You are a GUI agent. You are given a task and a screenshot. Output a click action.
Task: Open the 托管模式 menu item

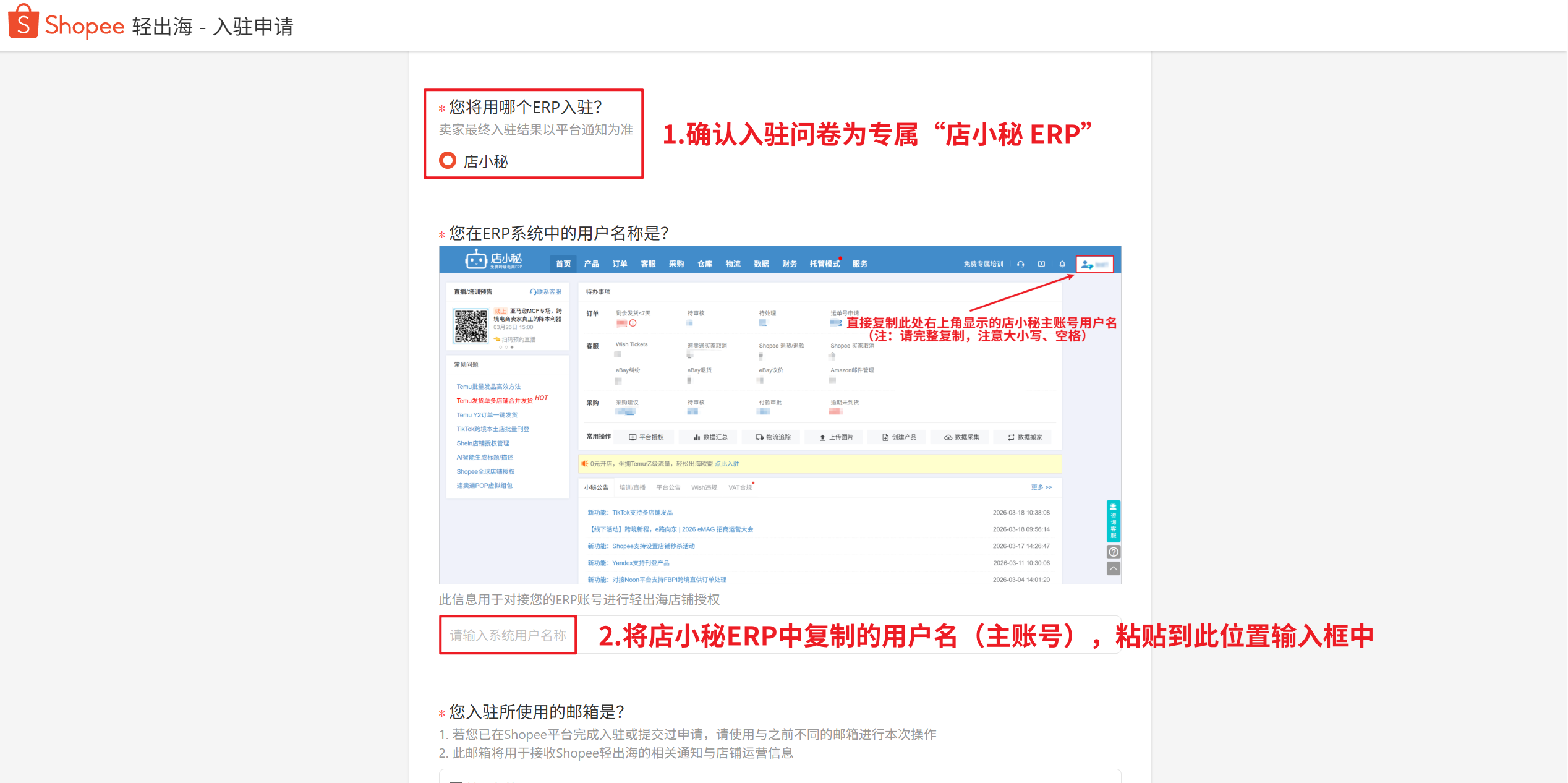pyautogui.click(x=824, y=264)
